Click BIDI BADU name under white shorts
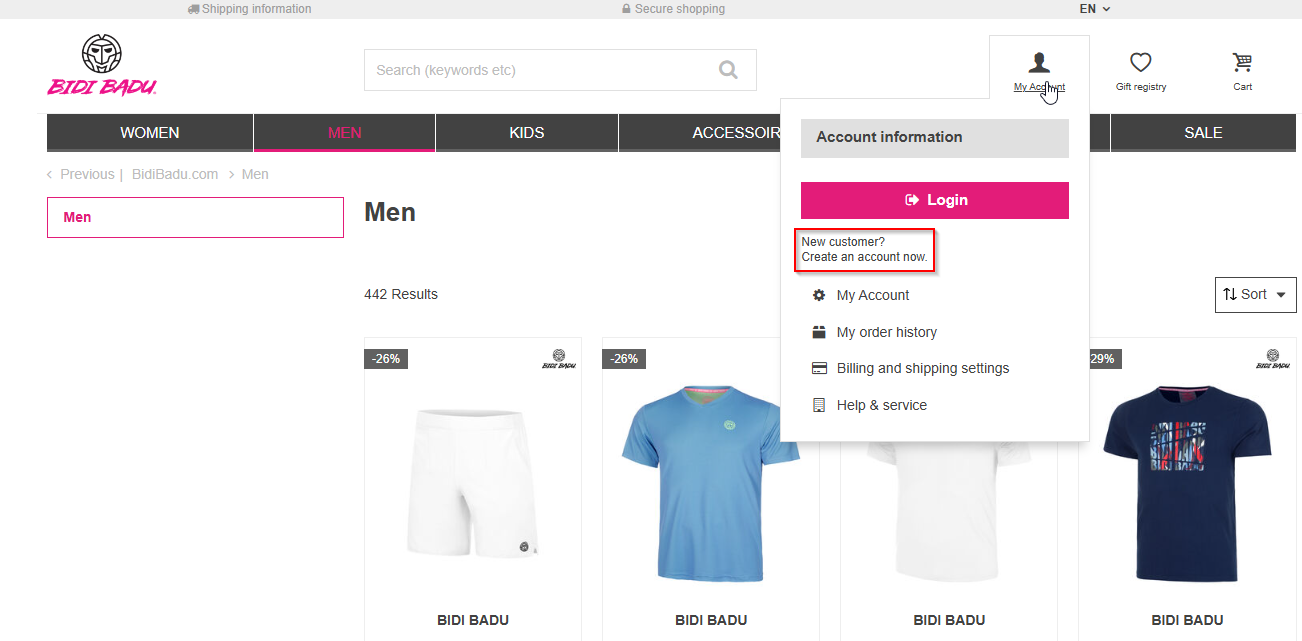Image resolution: width=1302 pixels, height=641 pixels. 473,620
